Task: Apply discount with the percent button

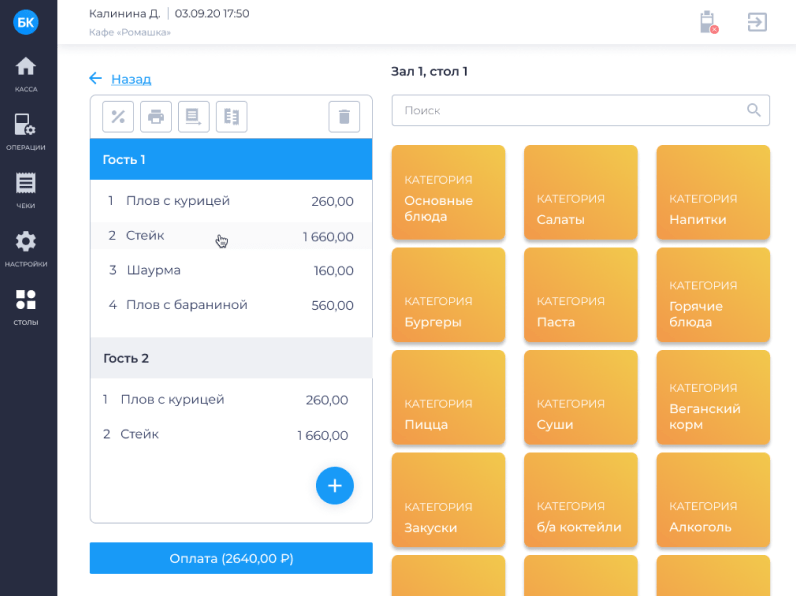Action: point(118,117)
